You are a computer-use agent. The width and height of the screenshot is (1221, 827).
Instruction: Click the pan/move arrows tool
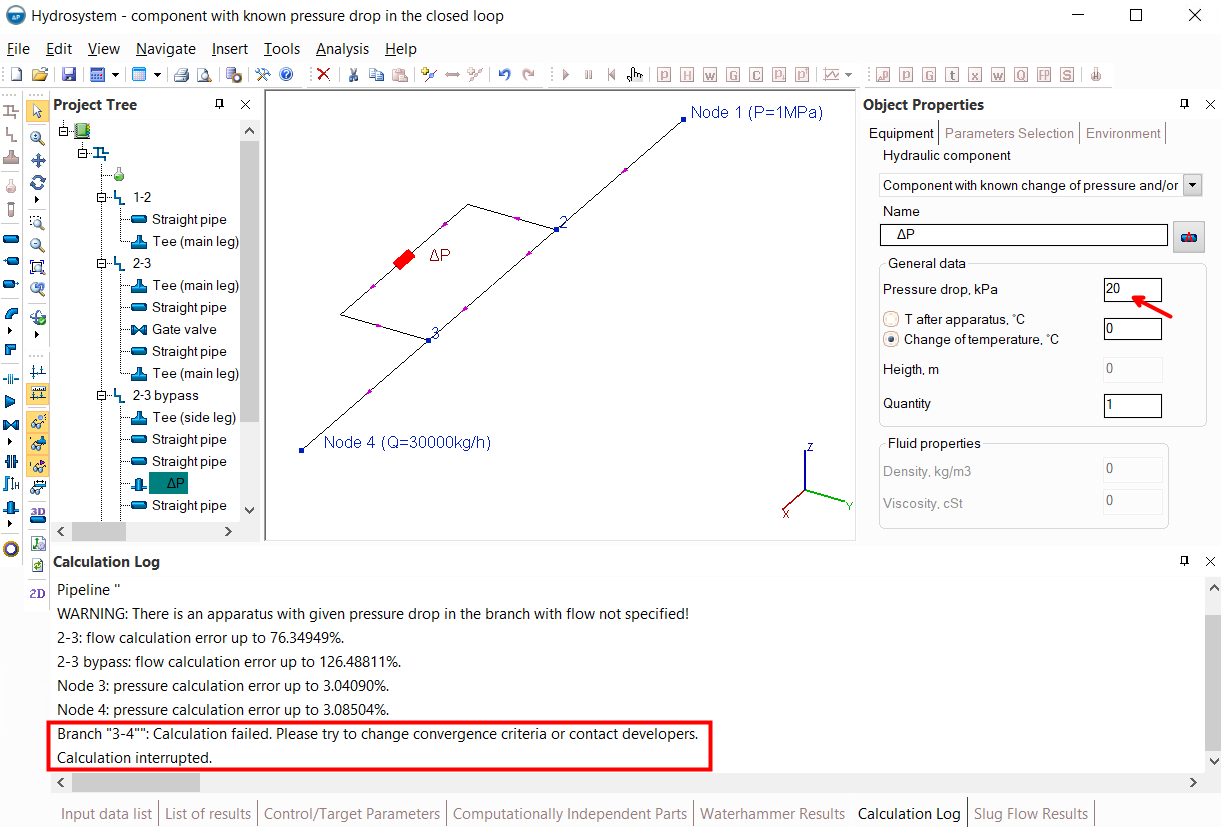pyautogui.click(x=38, y=160)
